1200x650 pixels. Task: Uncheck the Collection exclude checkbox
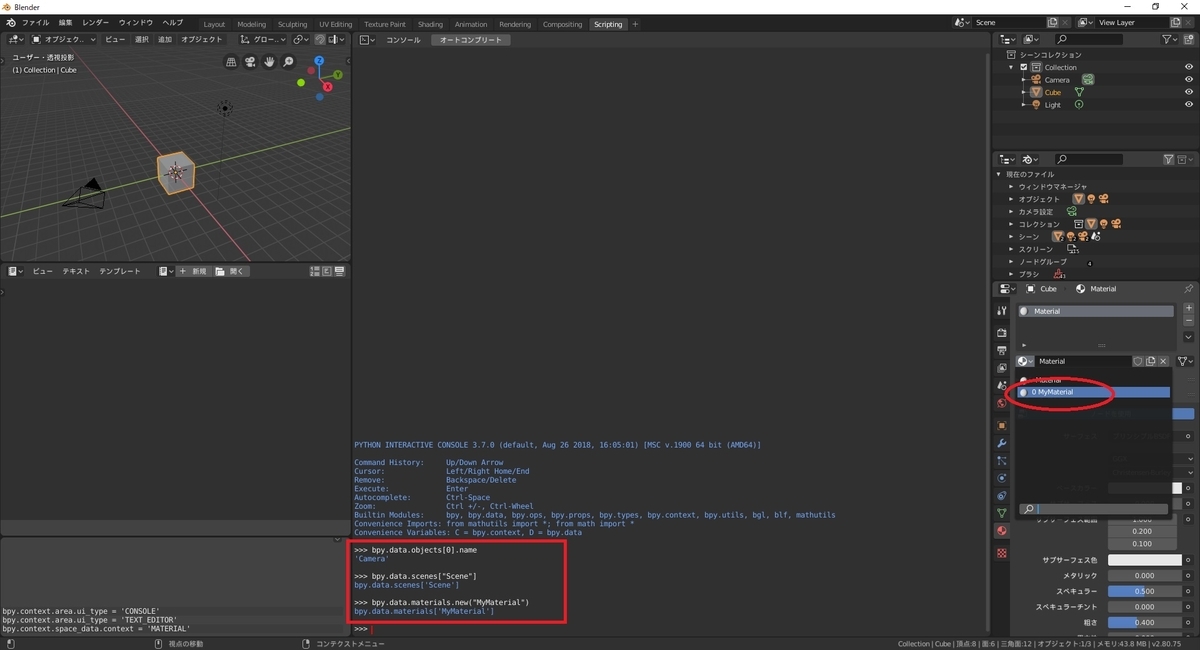point(1024,67)
